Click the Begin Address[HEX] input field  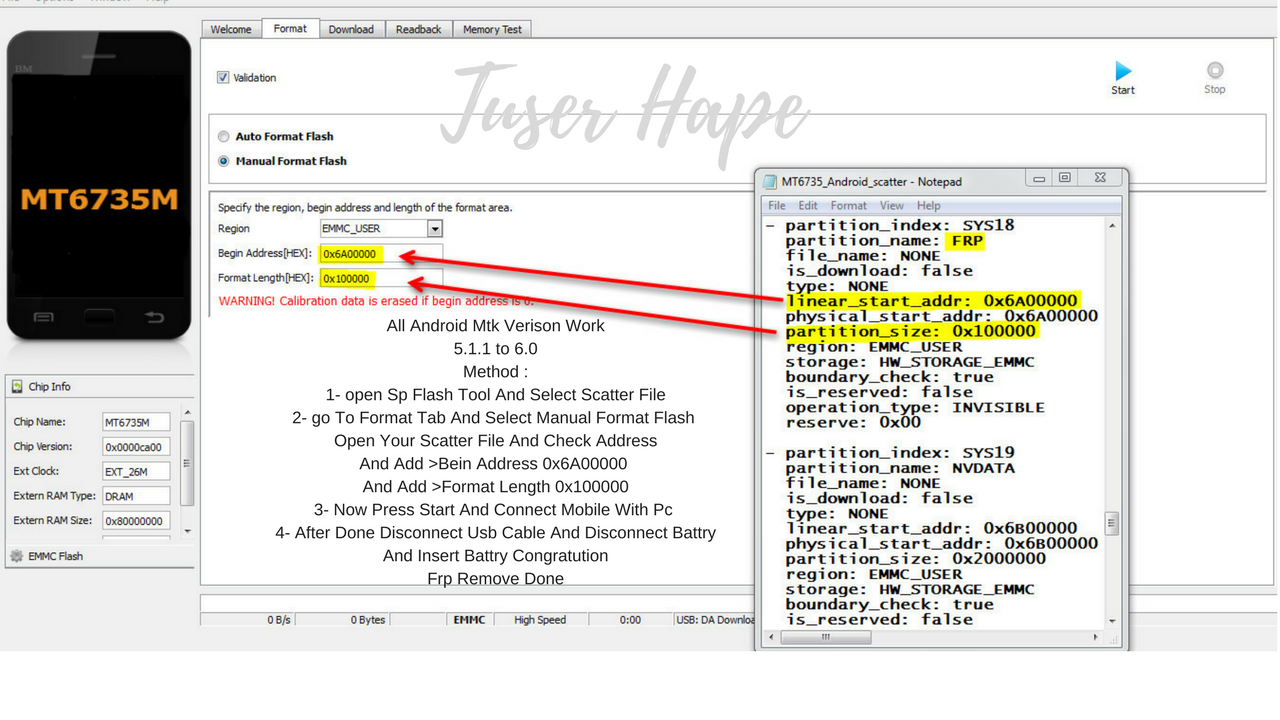click(x=380, y=254)
